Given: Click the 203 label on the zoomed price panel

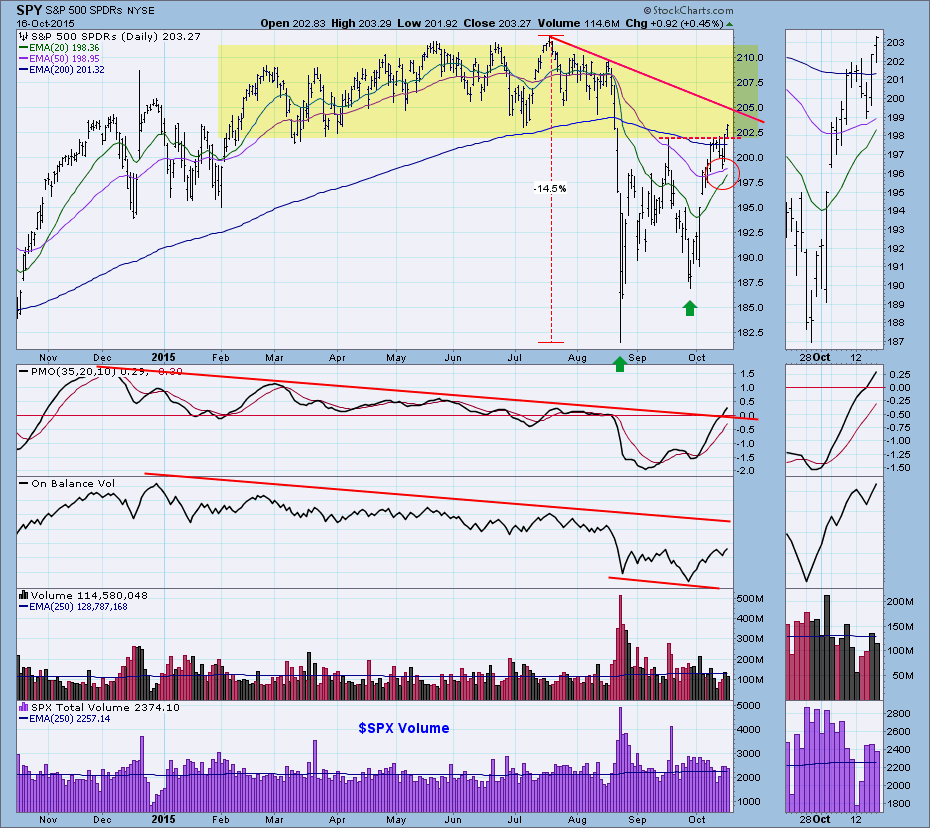Looking at the screenshot, I should pos(896,43).
